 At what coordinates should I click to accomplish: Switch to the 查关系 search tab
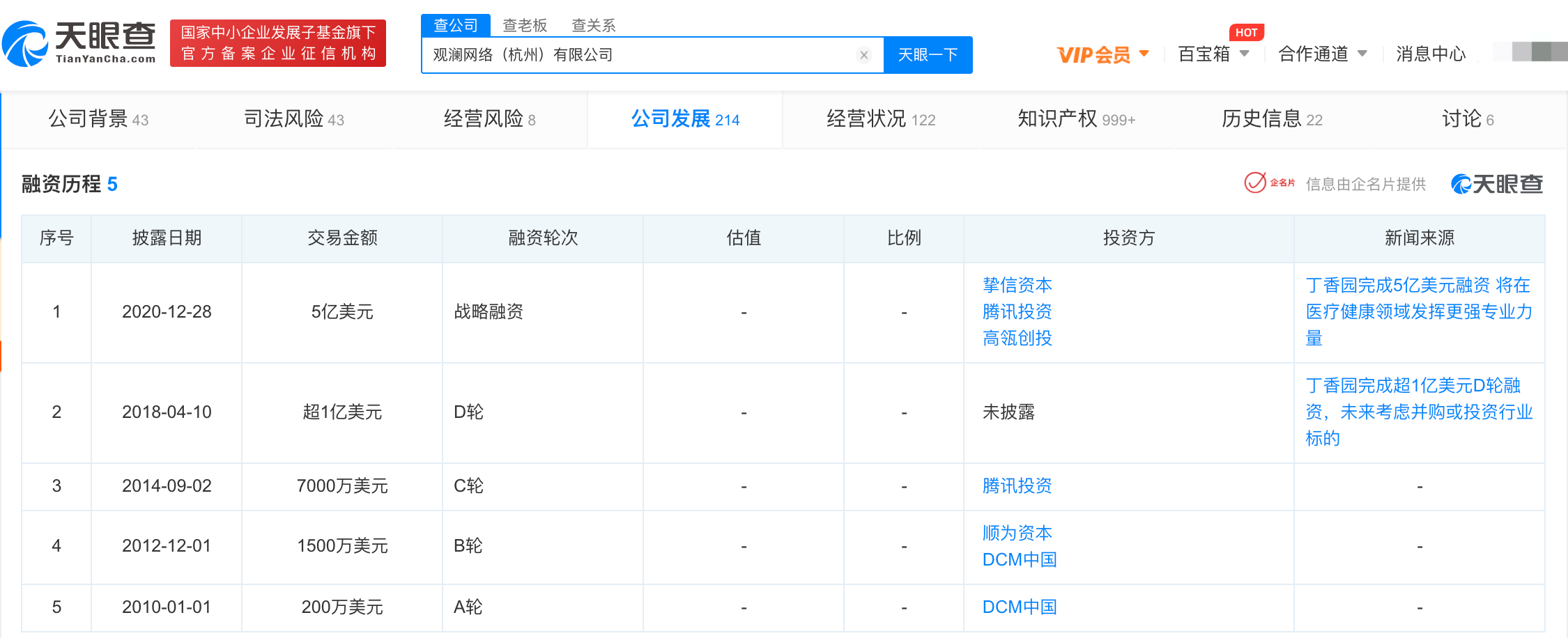(594, 25)
